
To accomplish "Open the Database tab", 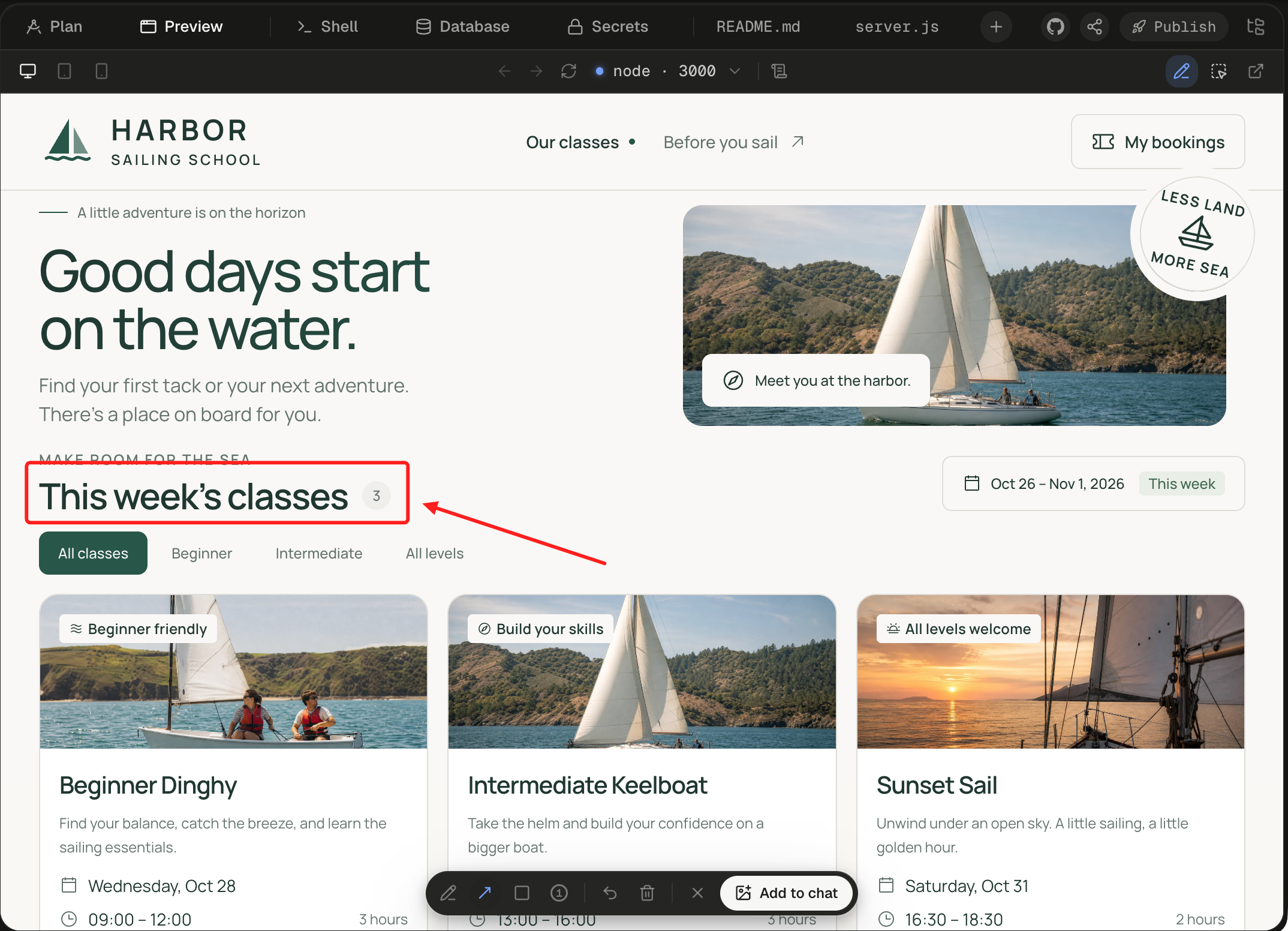I will [x=463, y=26].
